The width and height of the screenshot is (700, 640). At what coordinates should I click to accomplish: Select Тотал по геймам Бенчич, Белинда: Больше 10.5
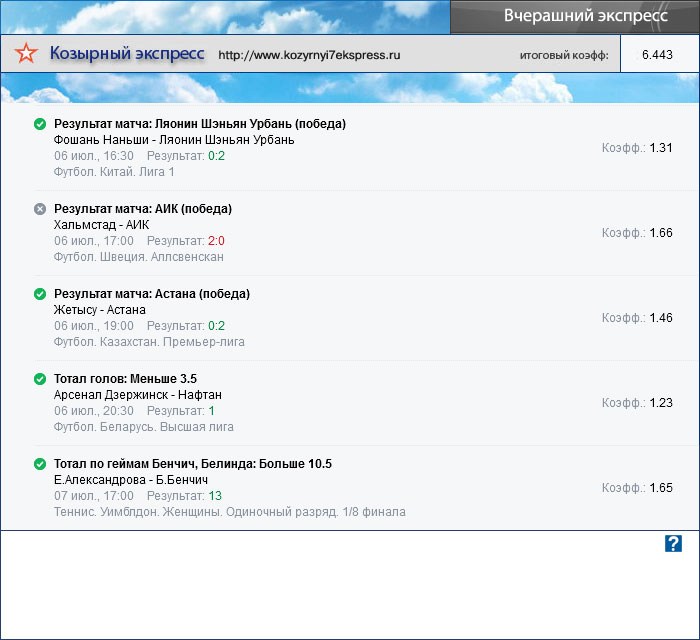pyautogui.click(x=193, y=464)
